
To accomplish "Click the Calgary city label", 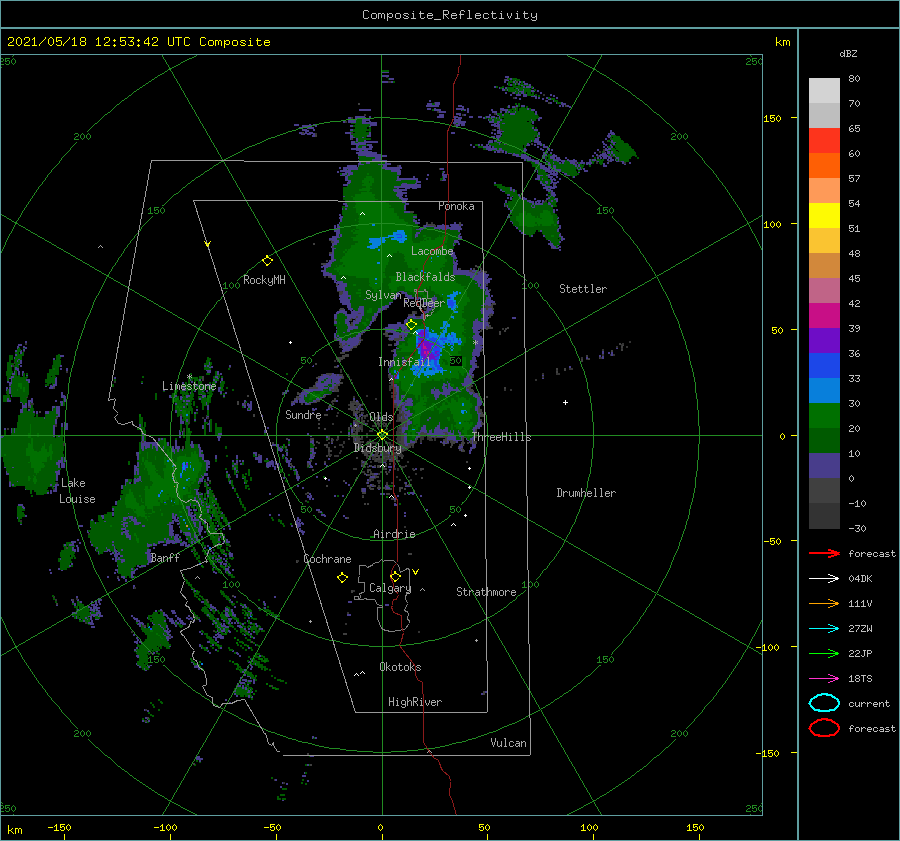I will [x=390, y=588].
